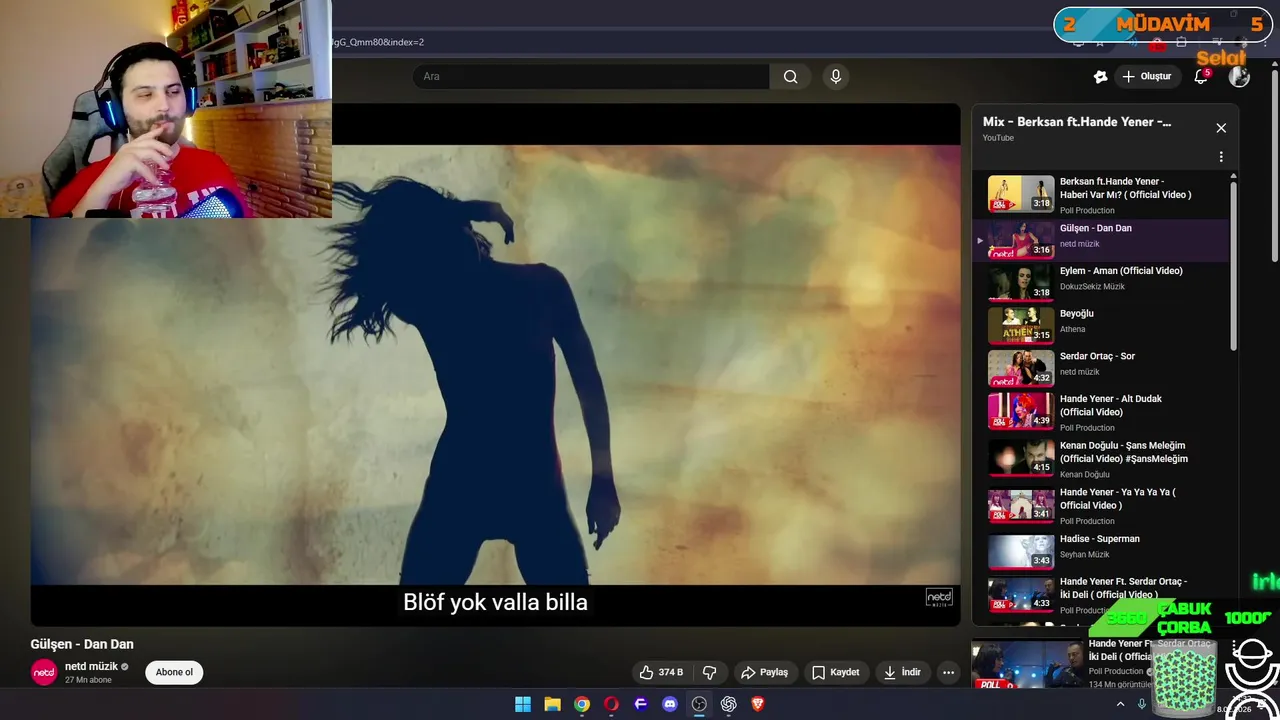The image size is (1280, 720).
Task: Click the video player area
Action: click(x=495, y=365)
